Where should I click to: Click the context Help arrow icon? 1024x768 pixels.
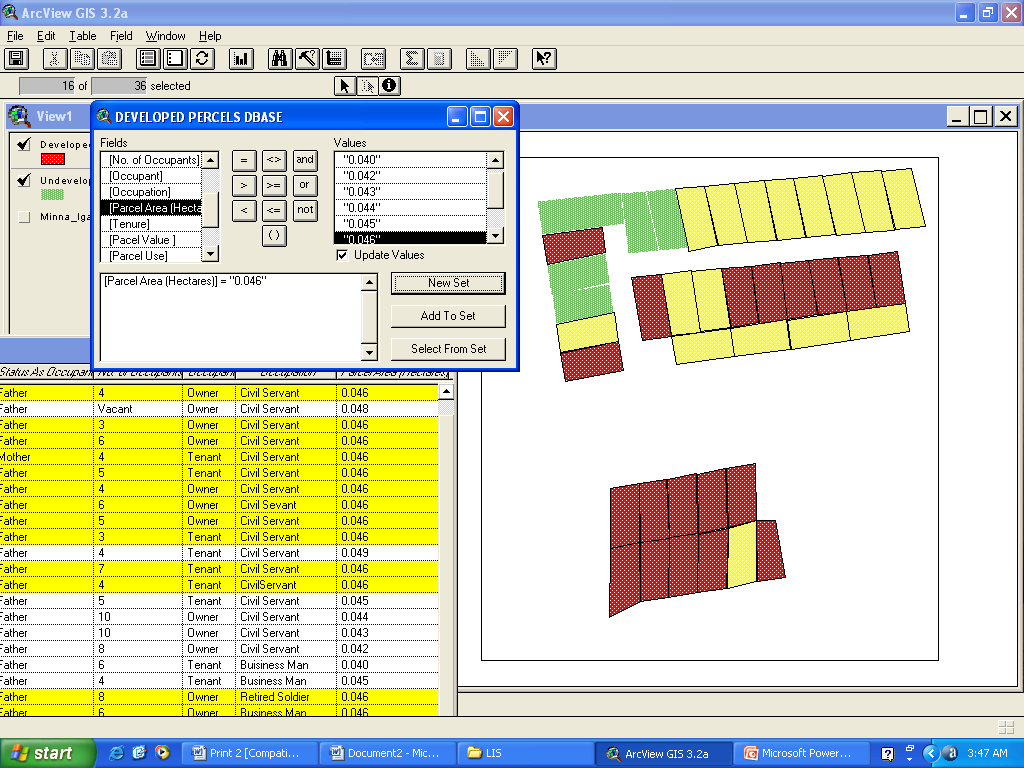(543, 58)
